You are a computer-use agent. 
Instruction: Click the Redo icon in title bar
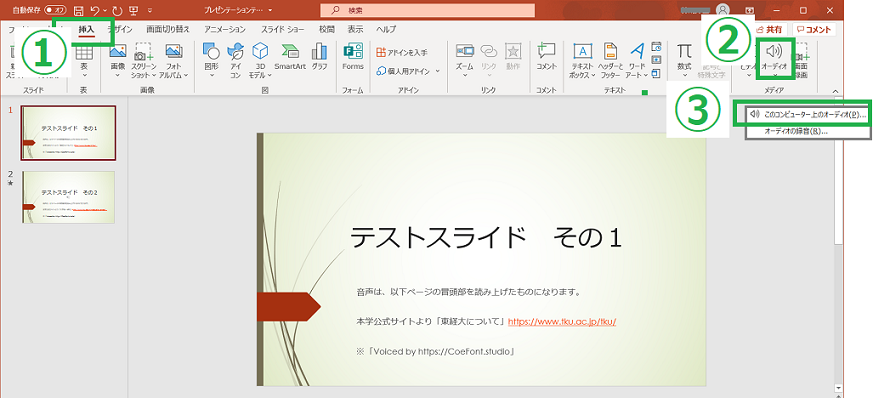[116, 10]
